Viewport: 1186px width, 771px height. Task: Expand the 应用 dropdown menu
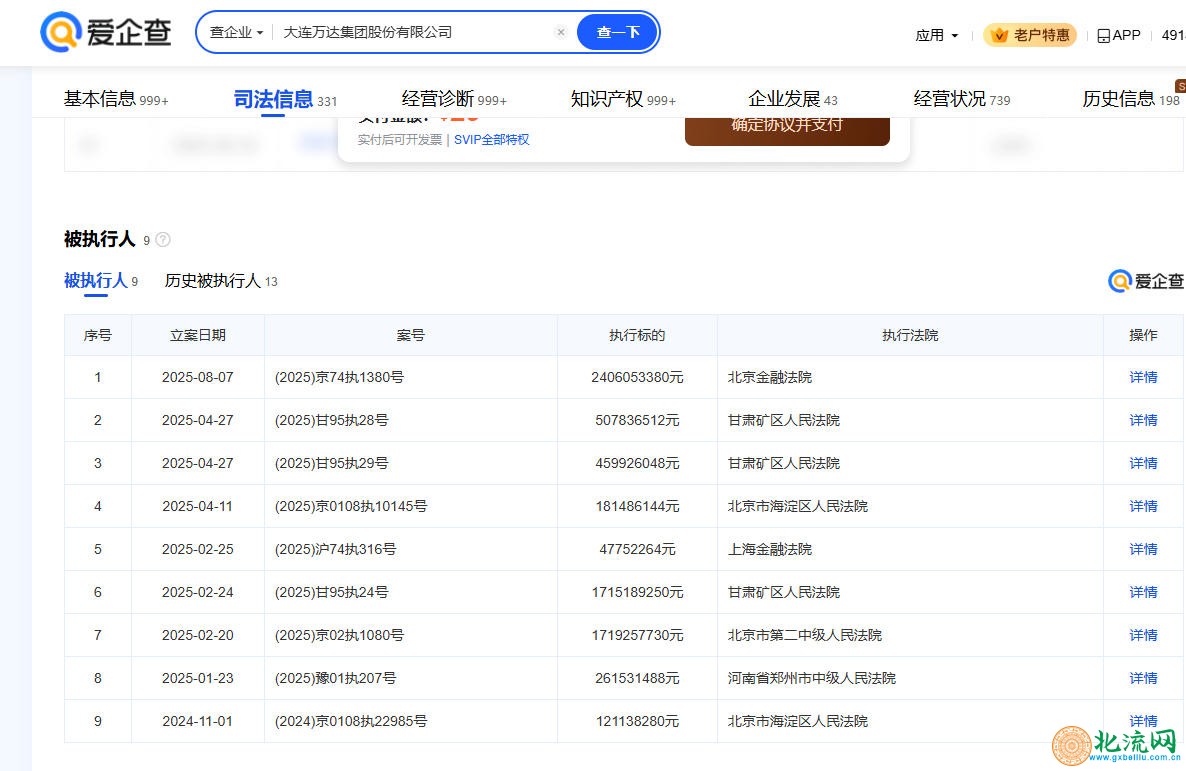click(936, 35)
